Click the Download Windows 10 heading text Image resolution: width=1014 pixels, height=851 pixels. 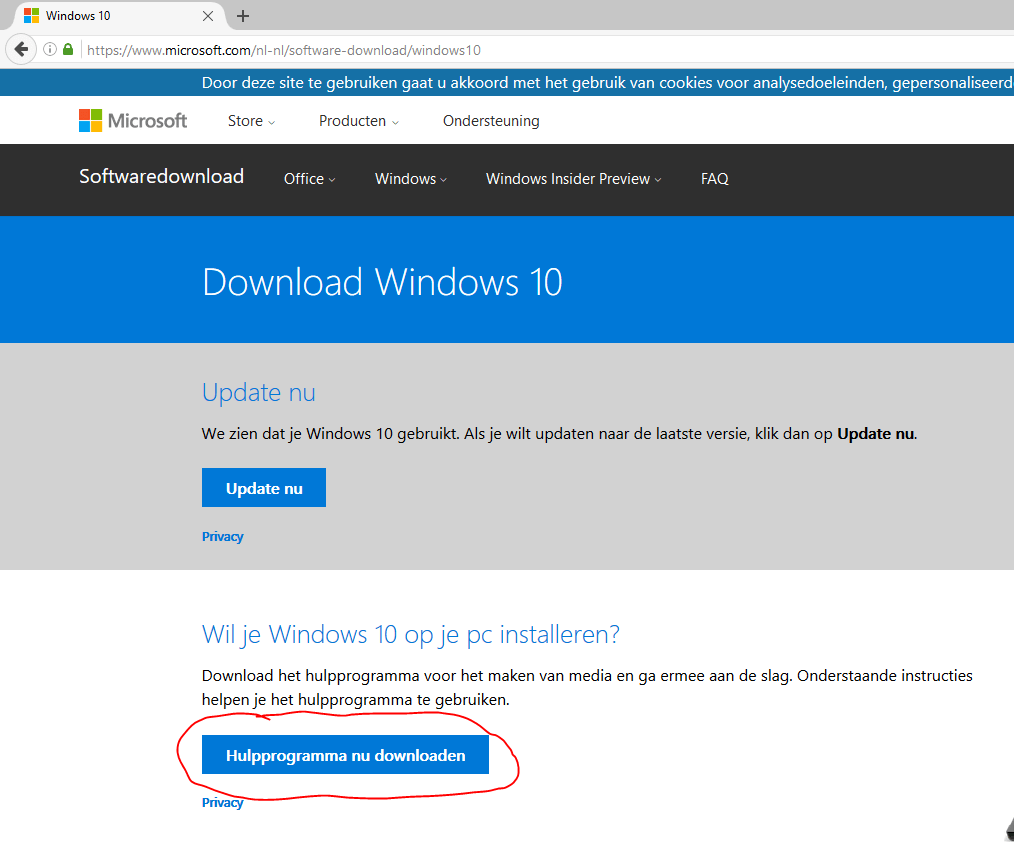pyautogui.click(x=383, y=283)
